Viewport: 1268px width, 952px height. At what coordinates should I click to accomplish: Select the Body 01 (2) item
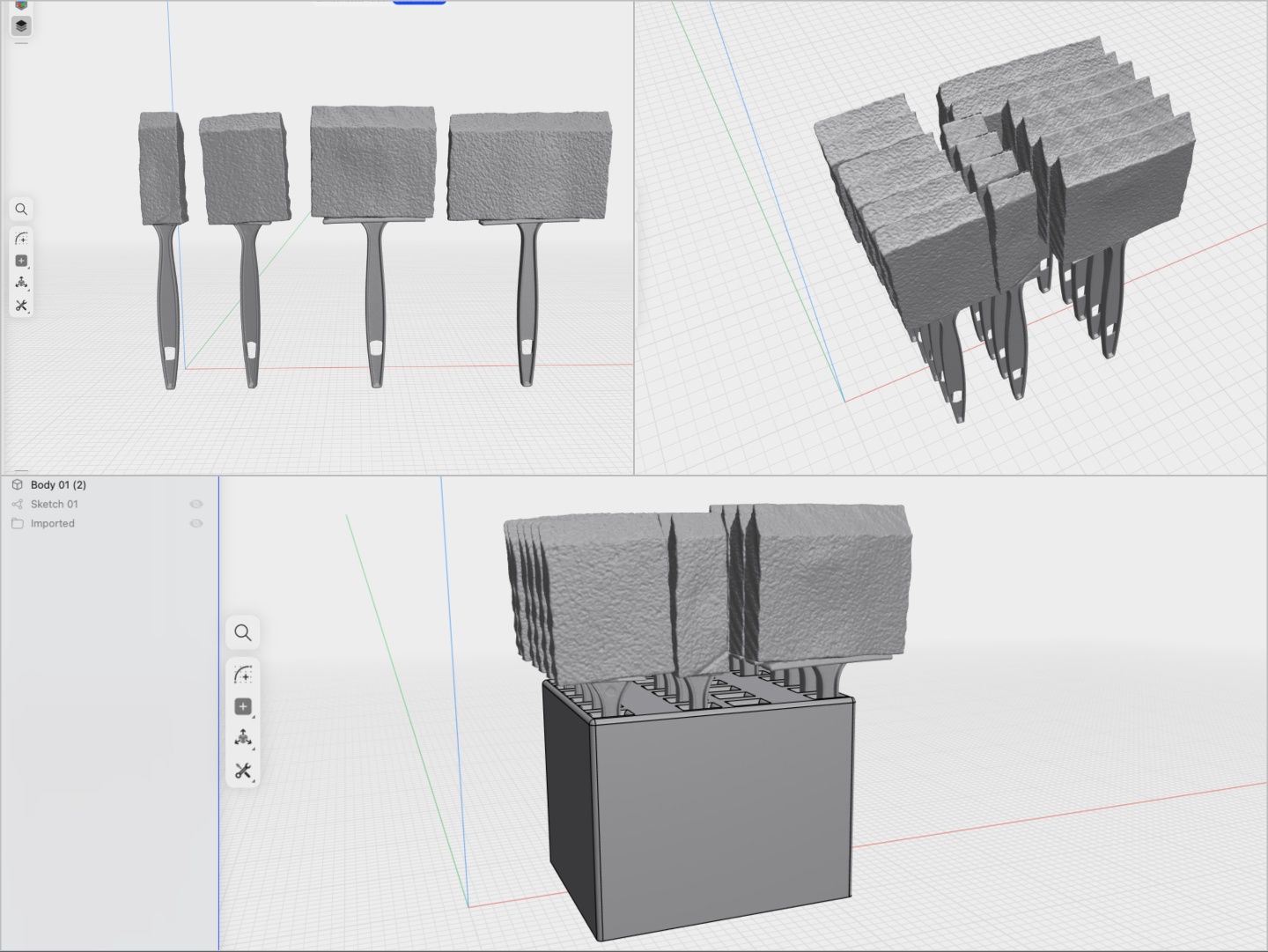pyautogui.click(x=58, y=484)
